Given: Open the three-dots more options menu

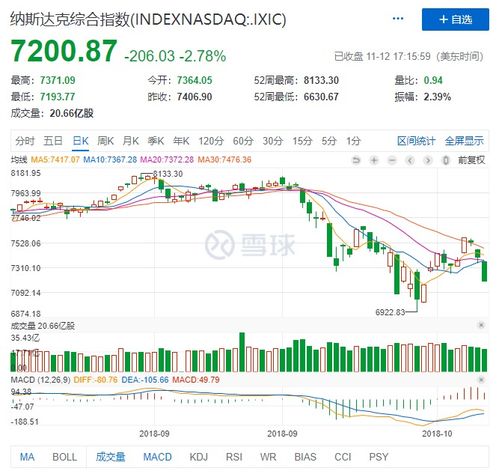Looking at the screenshot, I should tap(398, 19).
